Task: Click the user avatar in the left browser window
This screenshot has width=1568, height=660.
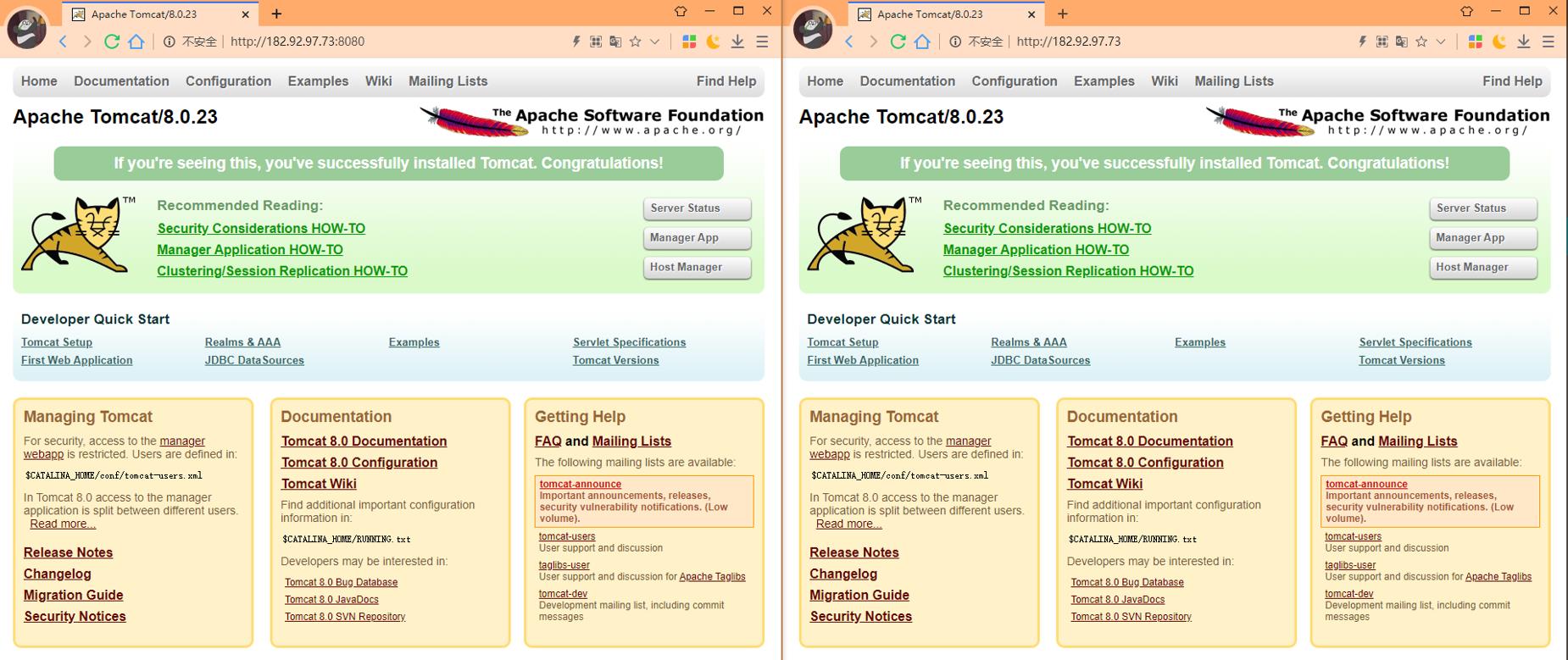Action: click(27, 27)
